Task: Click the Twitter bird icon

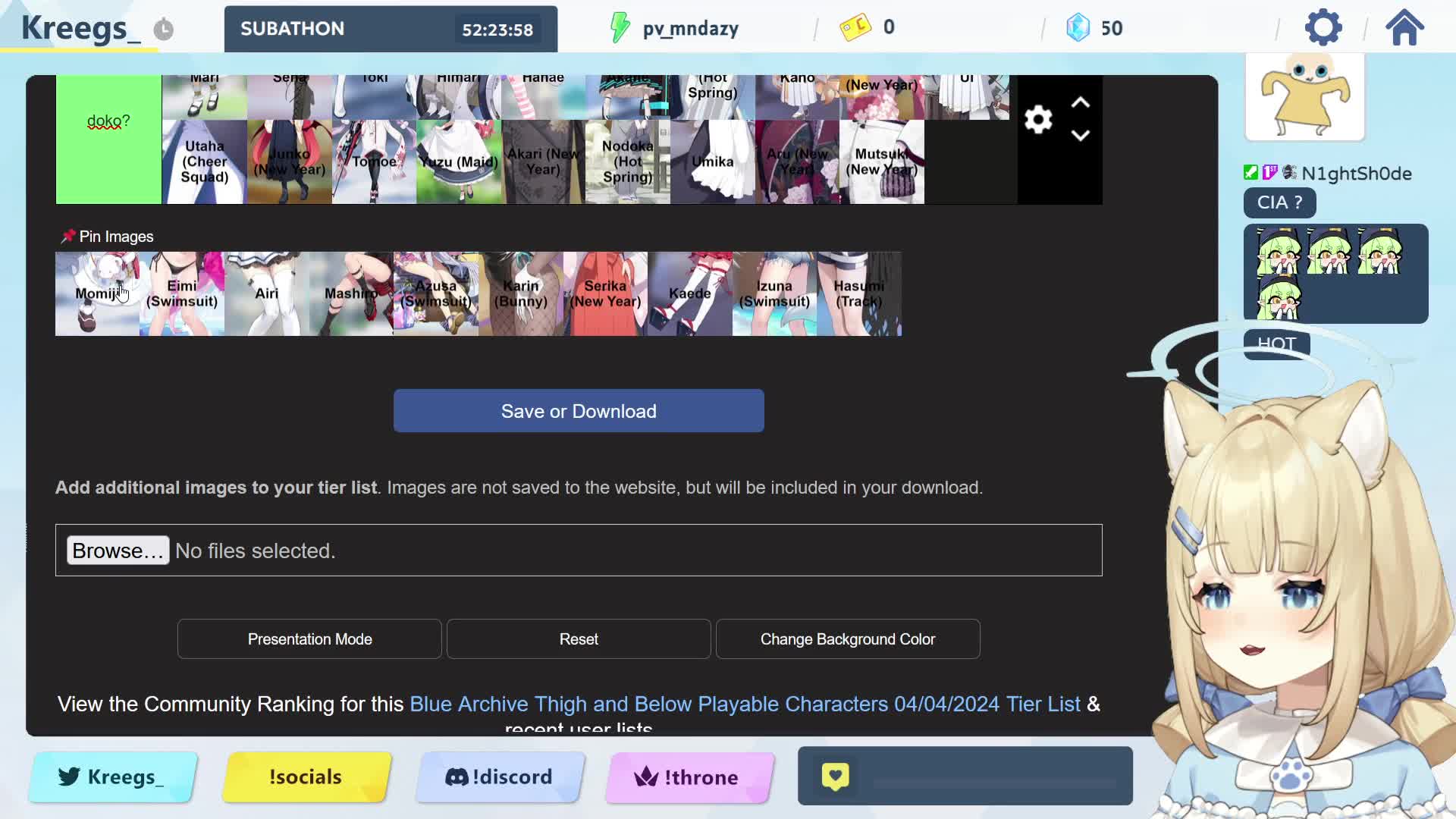Action: point(69,777)
